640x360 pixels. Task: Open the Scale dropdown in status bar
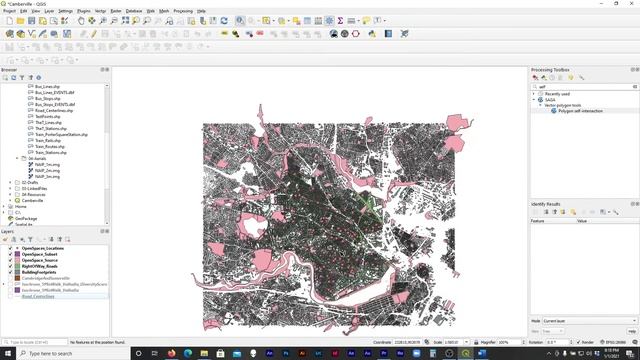[467, 342]
